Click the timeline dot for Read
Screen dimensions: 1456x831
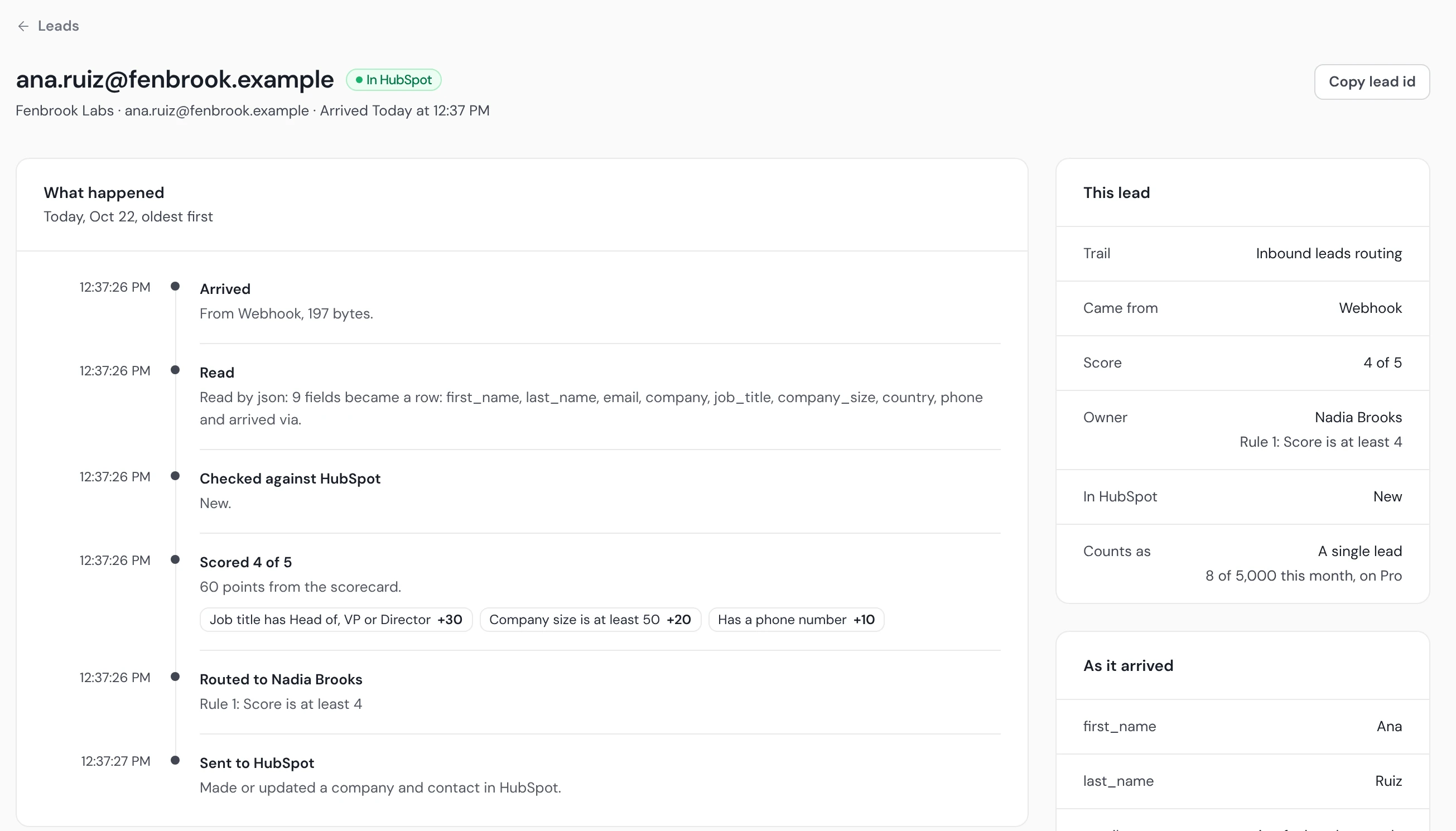[175, 370]
